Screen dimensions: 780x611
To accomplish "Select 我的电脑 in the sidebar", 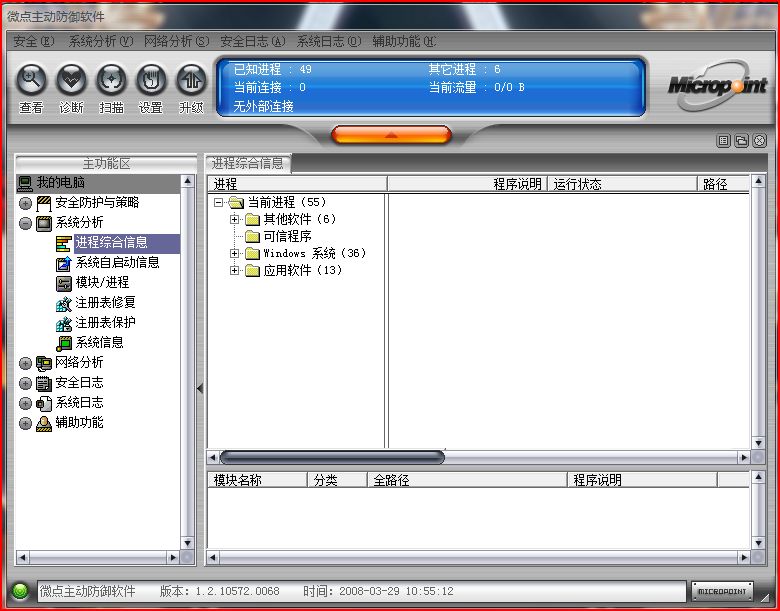I will click(60, 183).
